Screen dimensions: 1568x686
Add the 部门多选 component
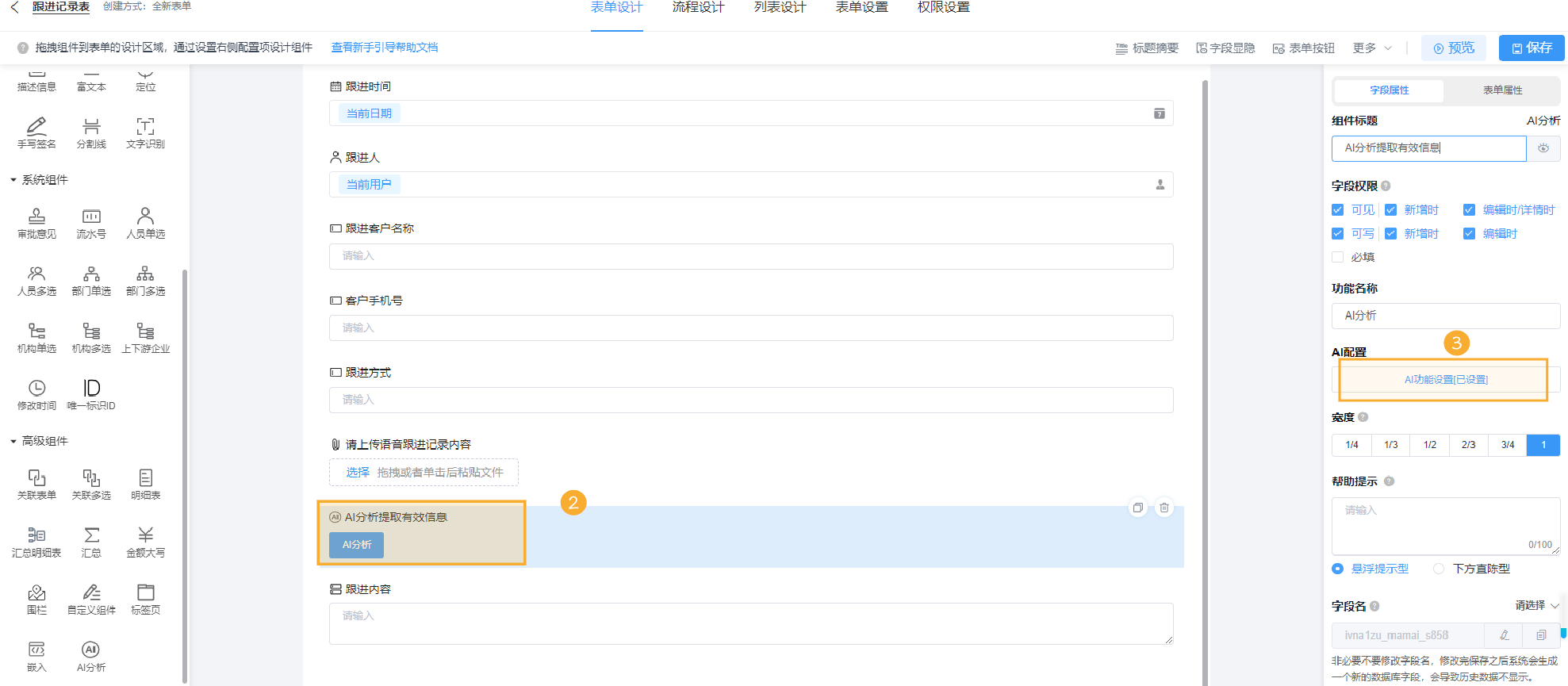coord(145,281)
